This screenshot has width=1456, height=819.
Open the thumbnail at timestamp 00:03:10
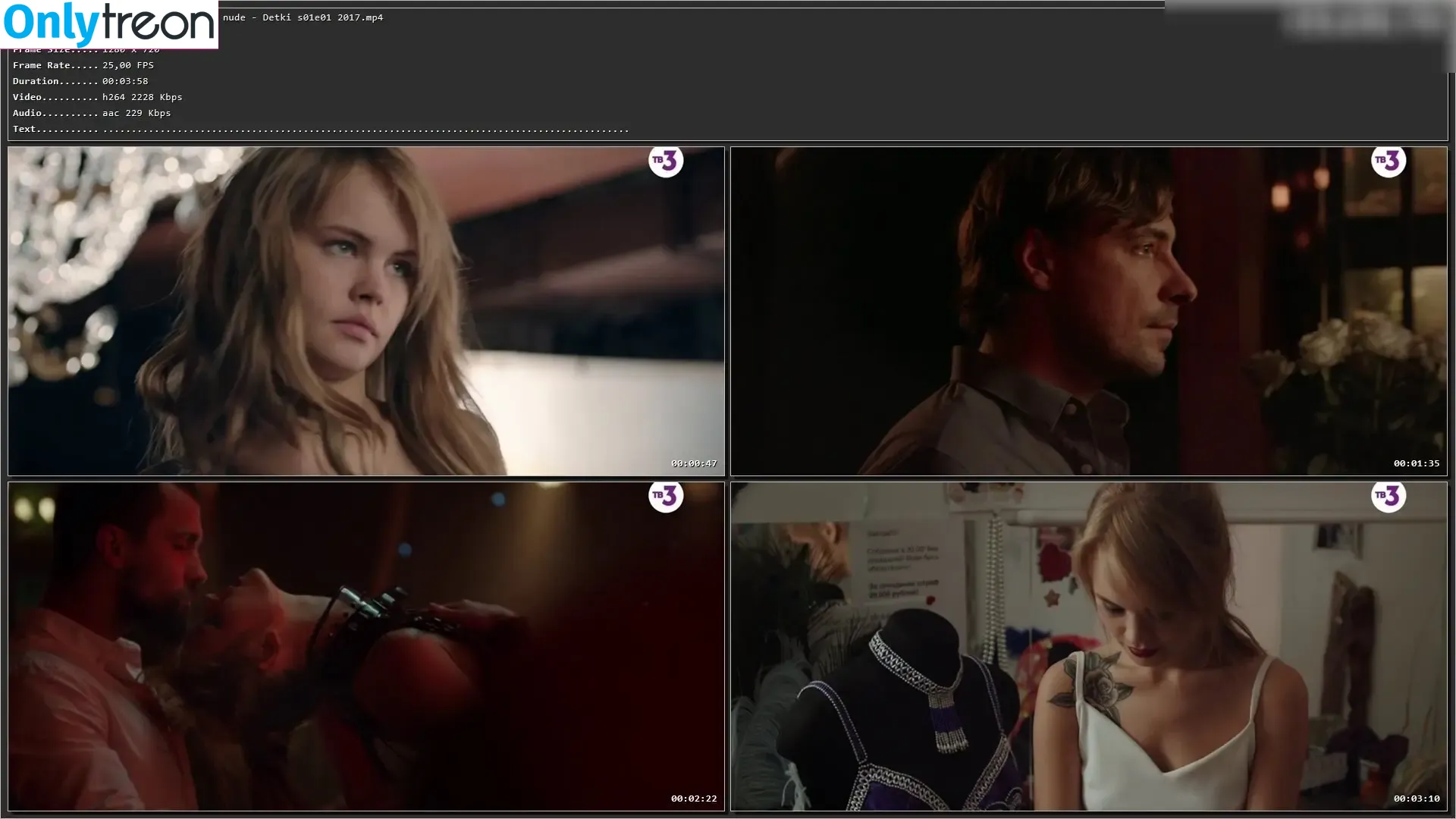1089,646
